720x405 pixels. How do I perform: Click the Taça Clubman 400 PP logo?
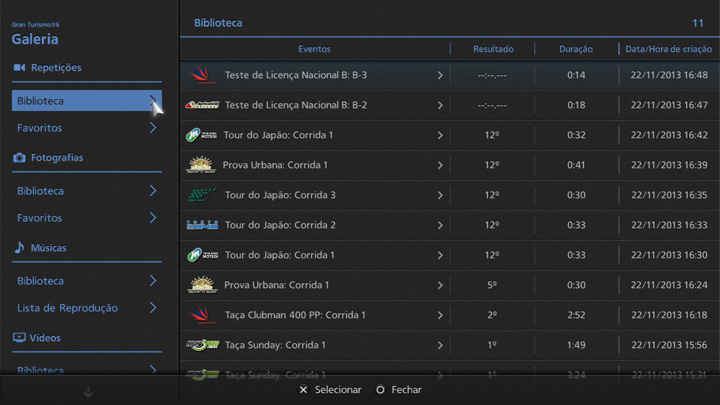pos(202,315)
